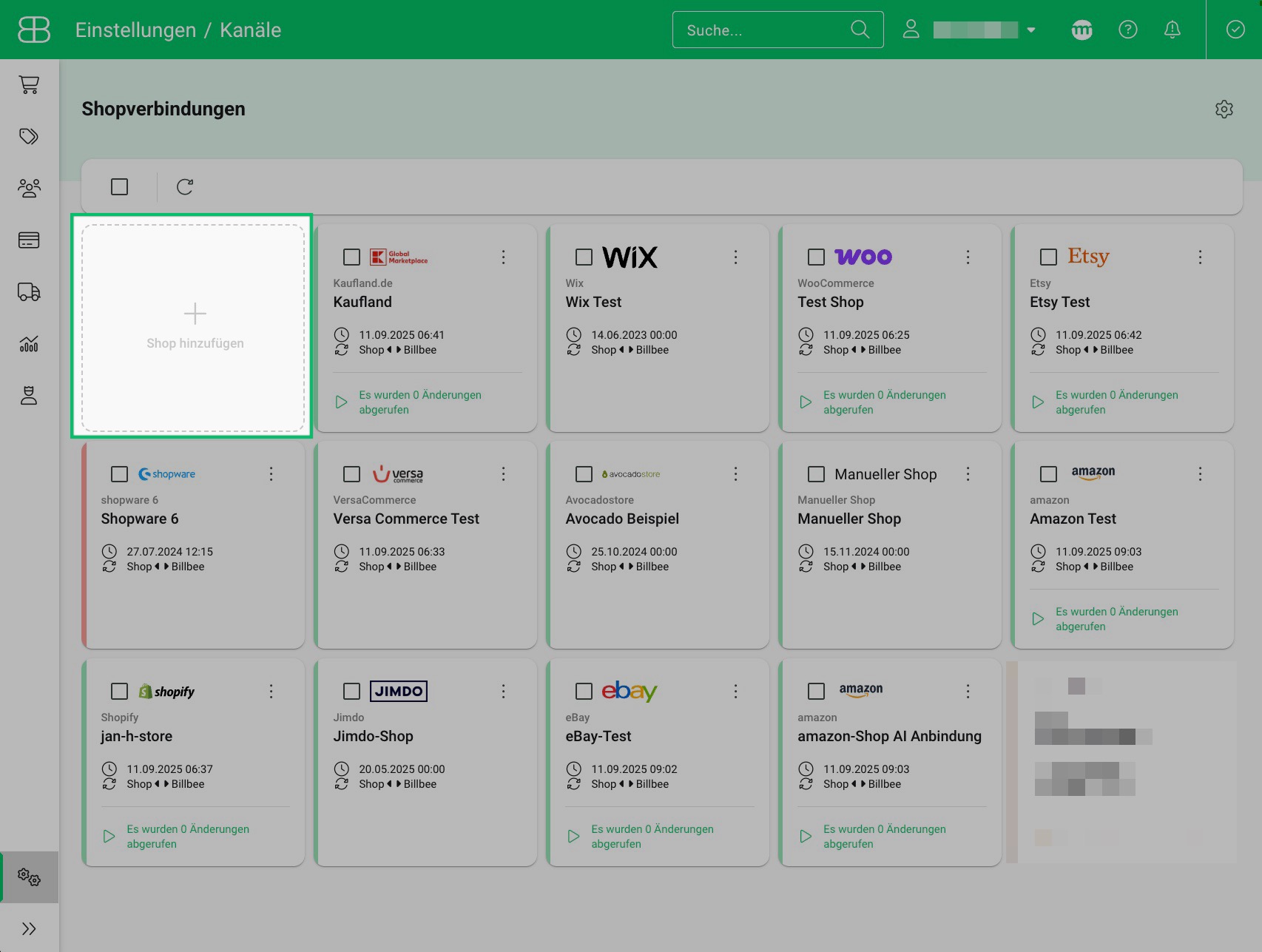Open the Avocado Beispiel three-dot menu
Viewport: 1262px width, 952px height.
(x=735, y=474)
